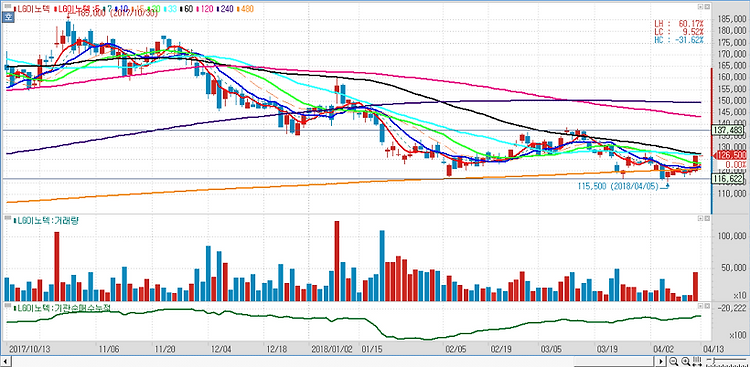Click the 100,000 volume axis label

pos(732,236)
